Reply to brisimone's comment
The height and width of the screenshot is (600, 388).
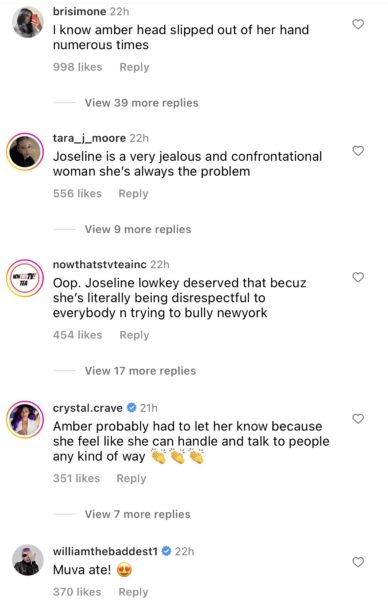coord(134,67)
